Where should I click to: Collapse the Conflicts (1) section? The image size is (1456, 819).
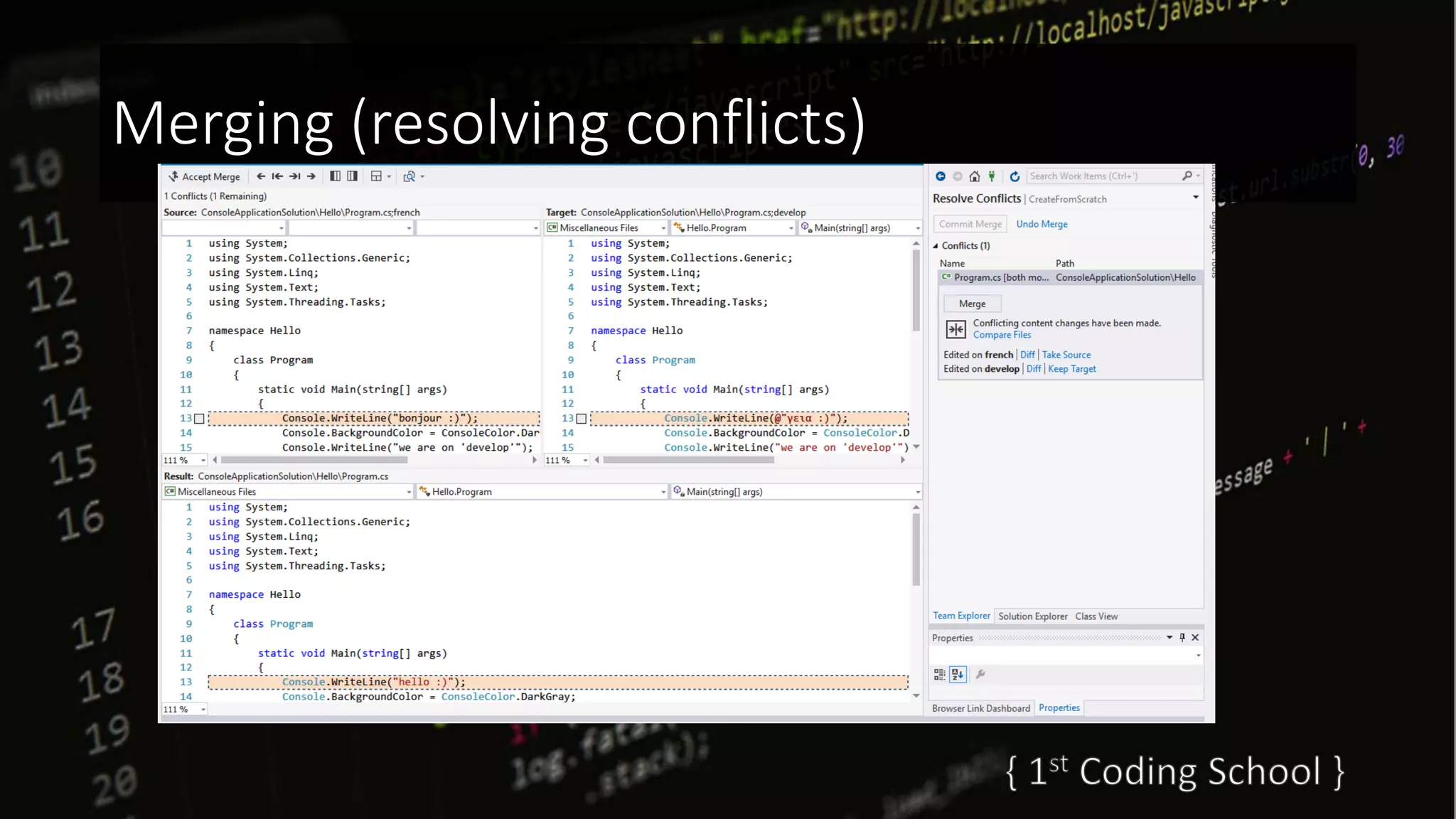point(936,246)
